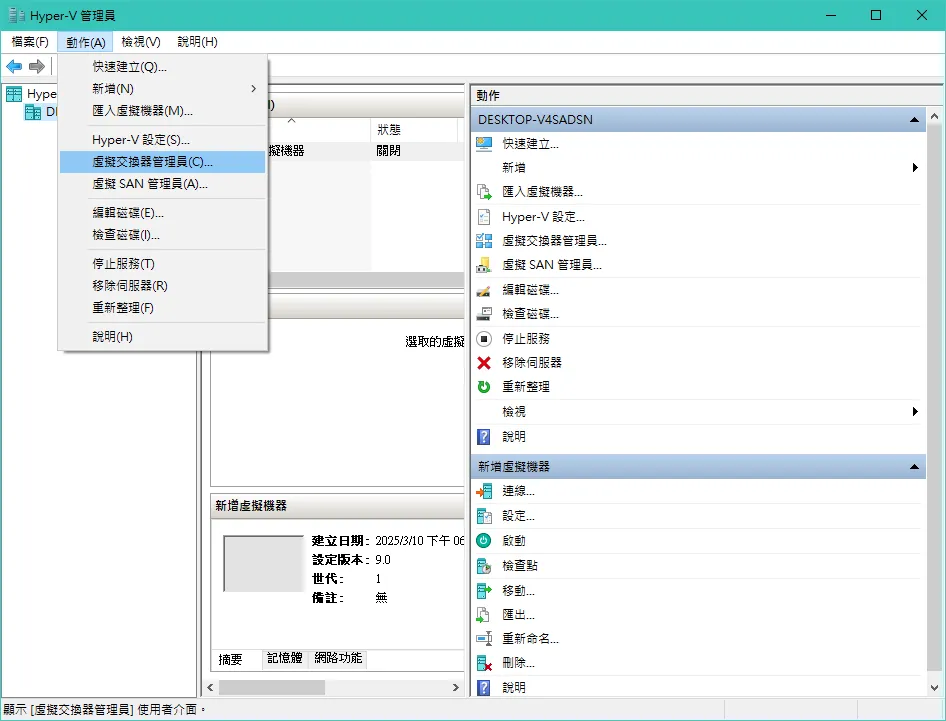Image resolution: width=946 pixels, height=721 pixels.
Task: Click 設定版本 value 9.0
Action: [383, 560]
